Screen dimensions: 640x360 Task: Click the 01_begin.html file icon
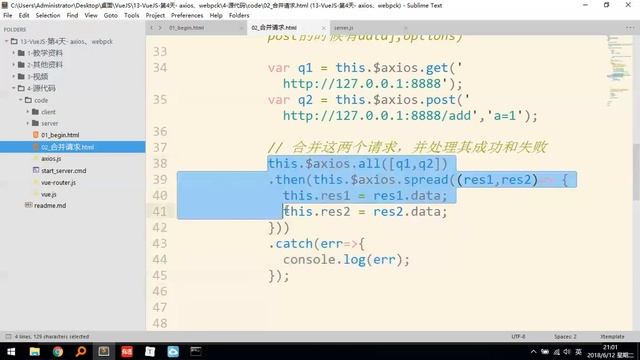coord(36,135)
